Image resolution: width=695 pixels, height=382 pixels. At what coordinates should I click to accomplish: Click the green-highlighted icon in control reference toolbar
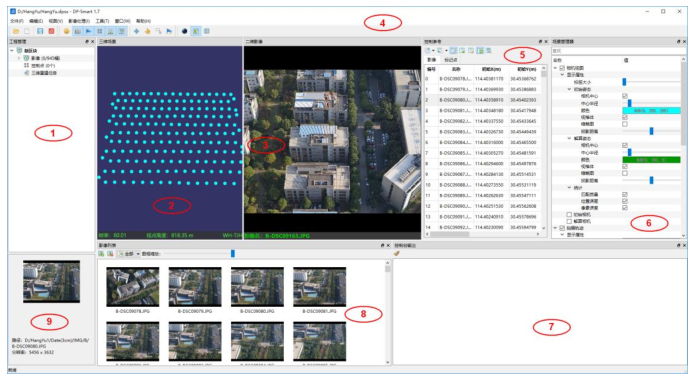point(480,51)
